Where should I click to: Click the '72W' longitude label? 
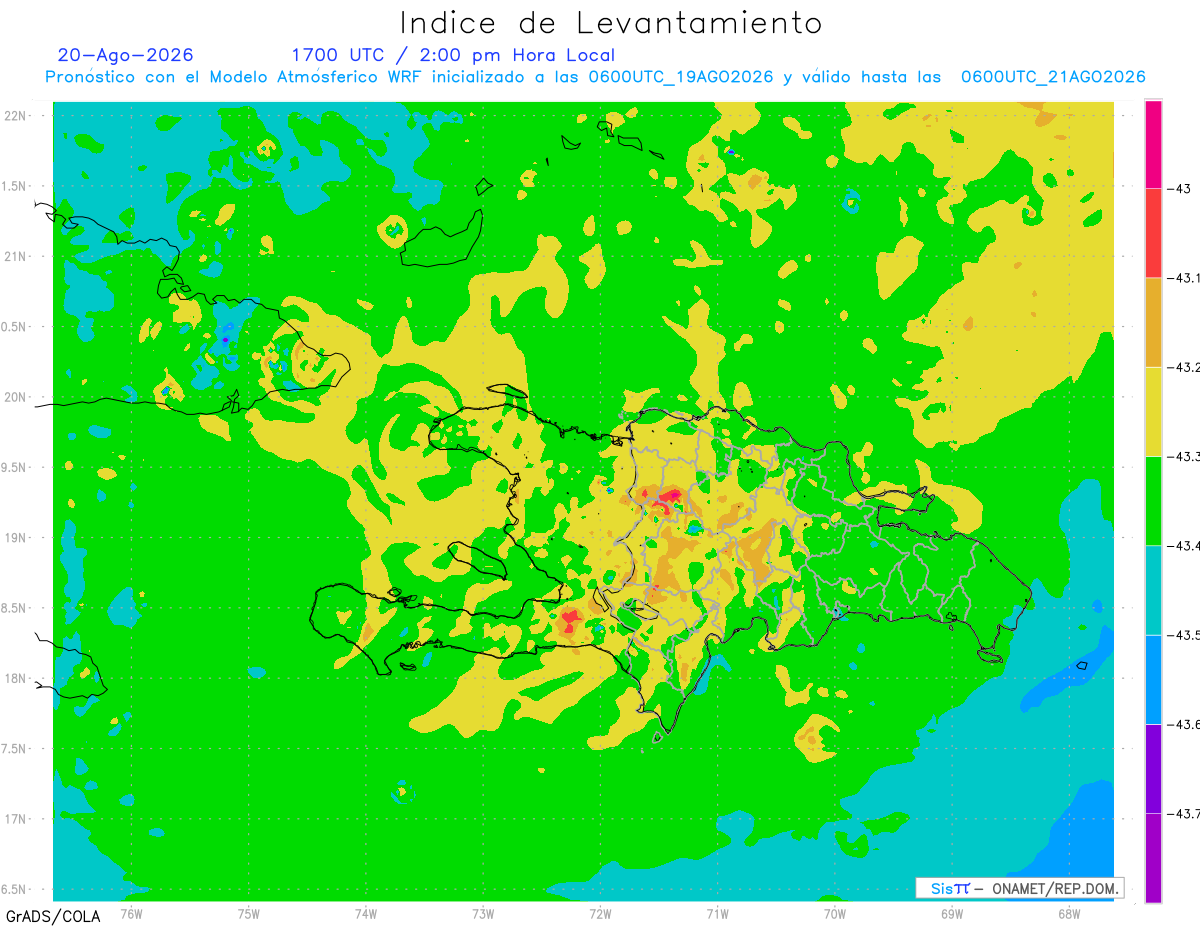click(600, 913)
